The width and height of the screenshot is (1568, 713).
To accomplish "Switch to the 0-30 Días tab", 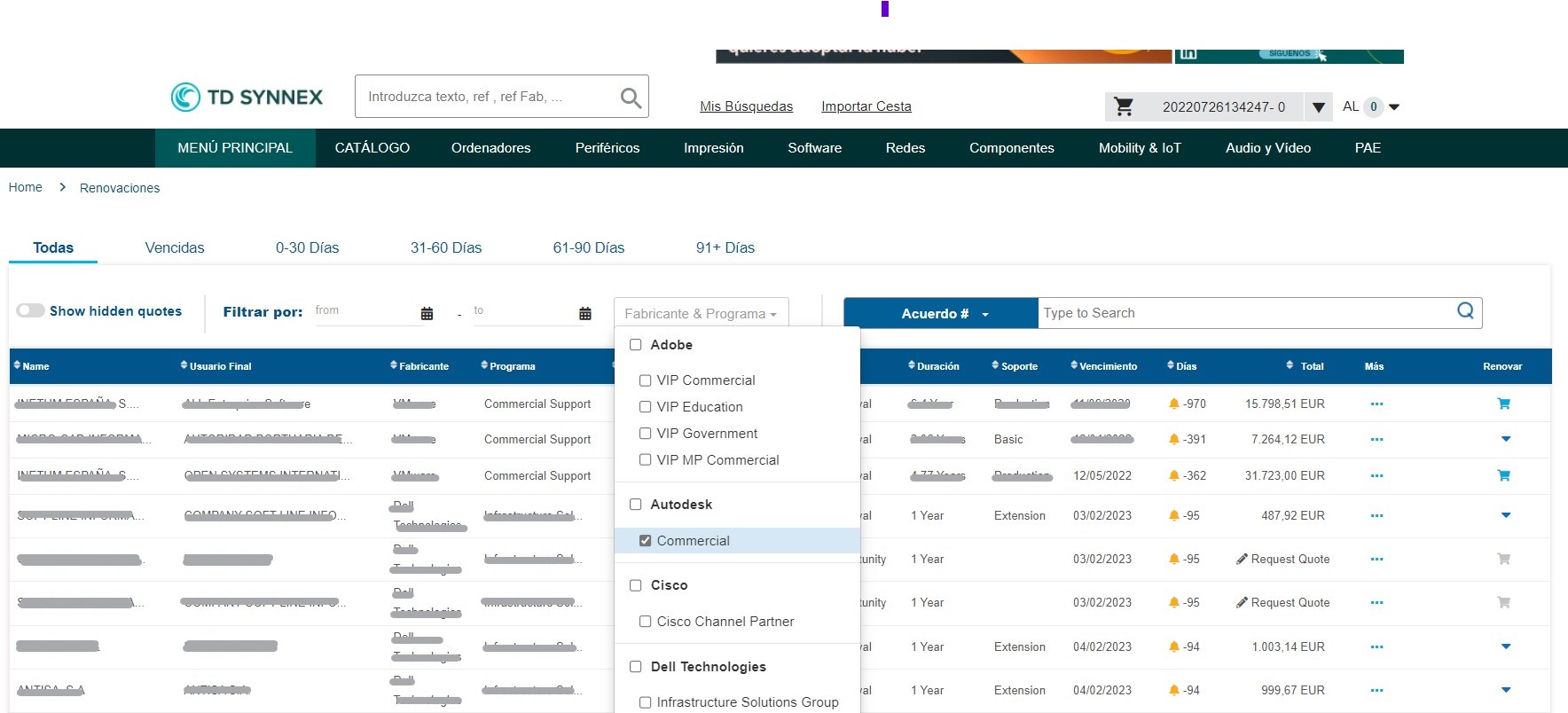I will pyautogui.click(x=307, y=247).
